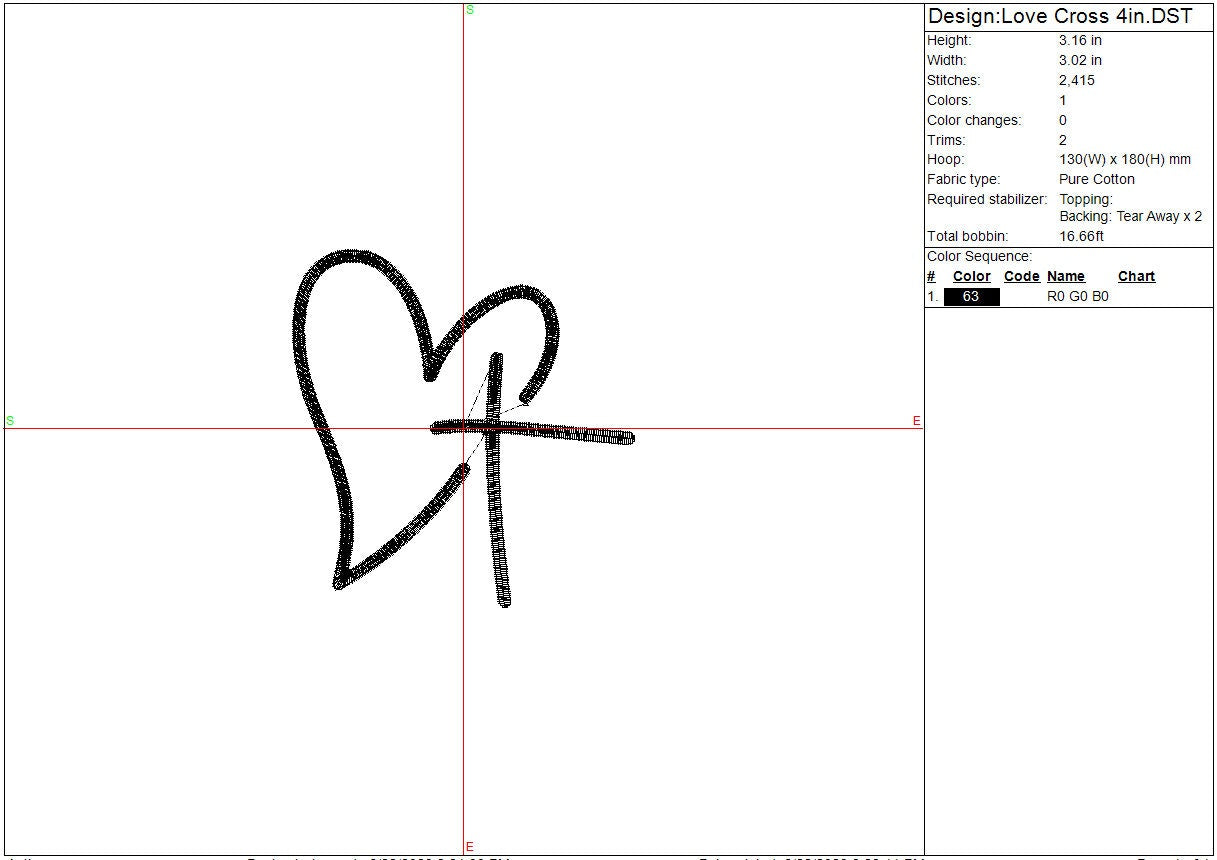Click the # column header

[x=931, y=277]
